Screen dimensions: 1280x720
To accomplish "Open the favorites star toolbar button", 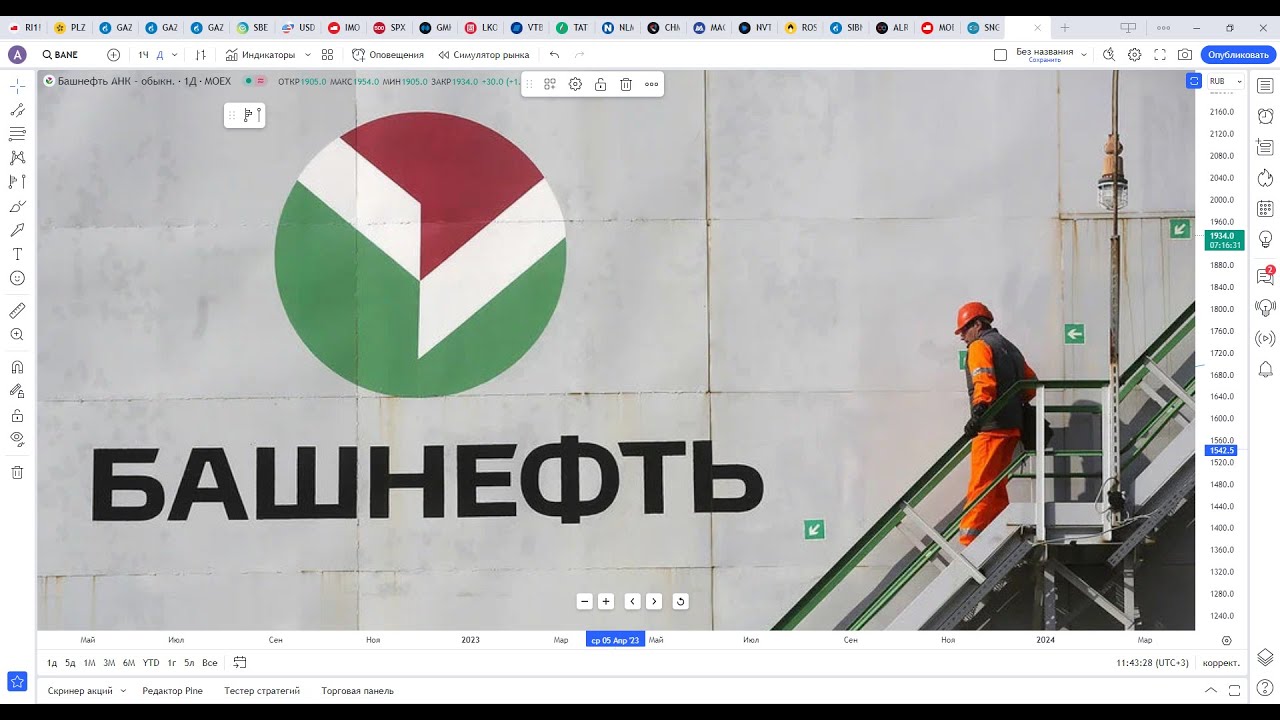I will [17, 682].
